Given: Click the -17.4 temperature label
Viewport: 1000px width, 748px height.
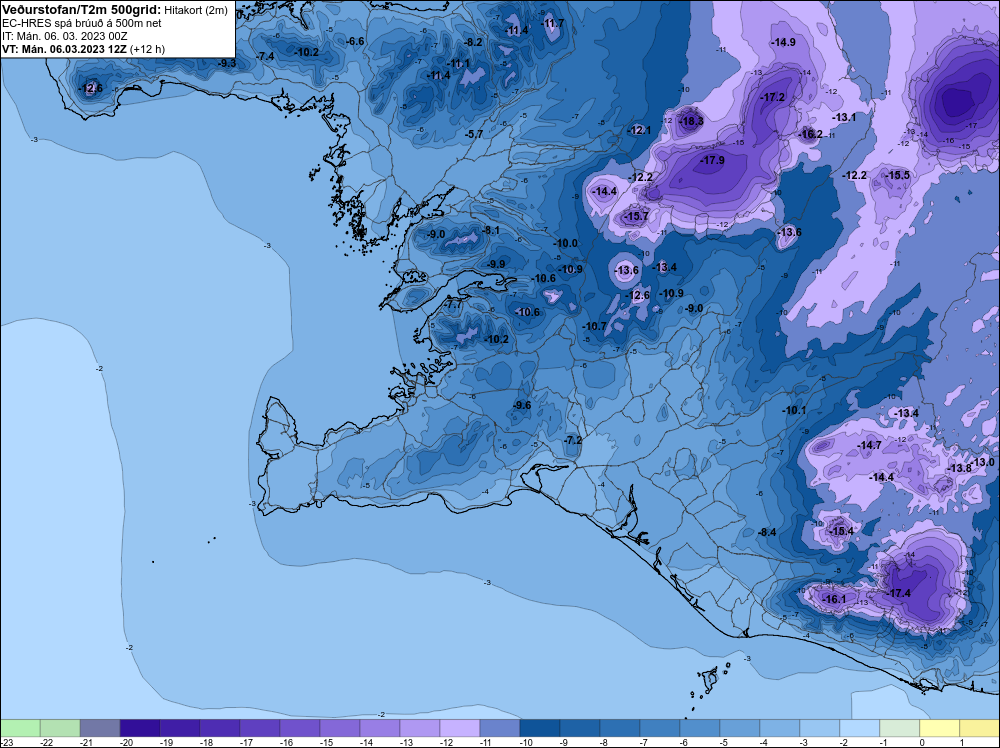Looking at the screenshot, I should pos(899,593).
